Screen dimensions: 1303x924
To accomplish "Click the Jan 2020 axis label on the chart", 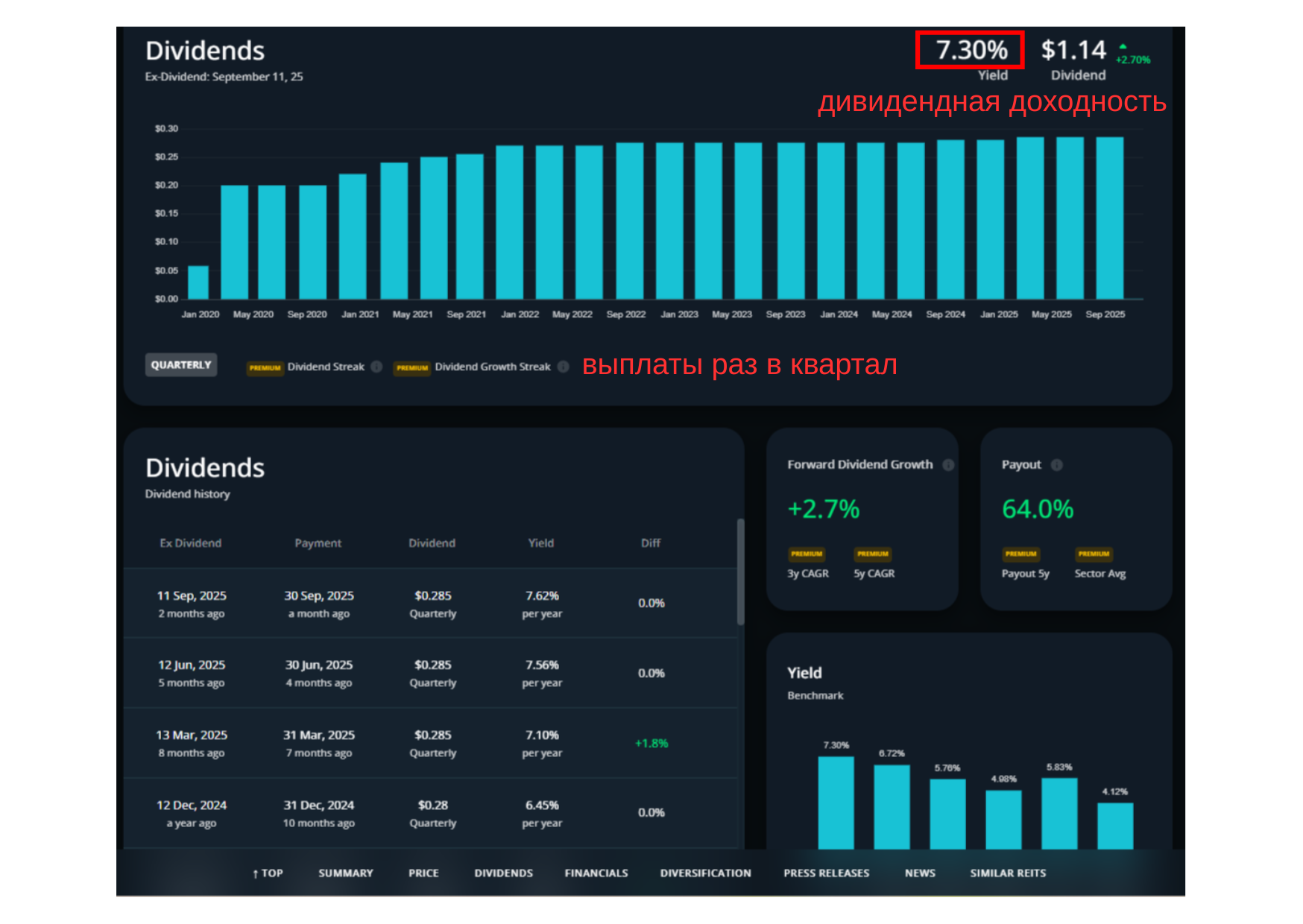I will click(201, 314).
